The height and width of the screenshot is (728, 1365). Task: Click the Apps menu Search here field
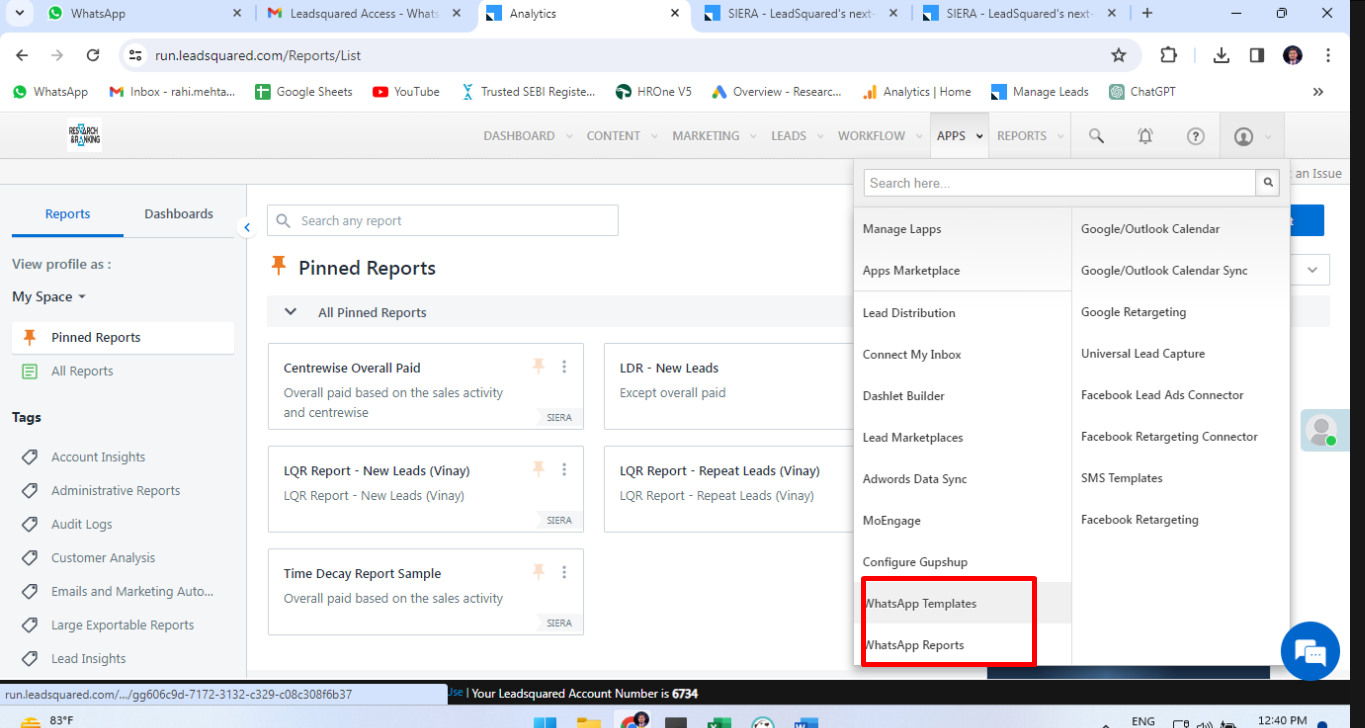(x=1060, y=183)
